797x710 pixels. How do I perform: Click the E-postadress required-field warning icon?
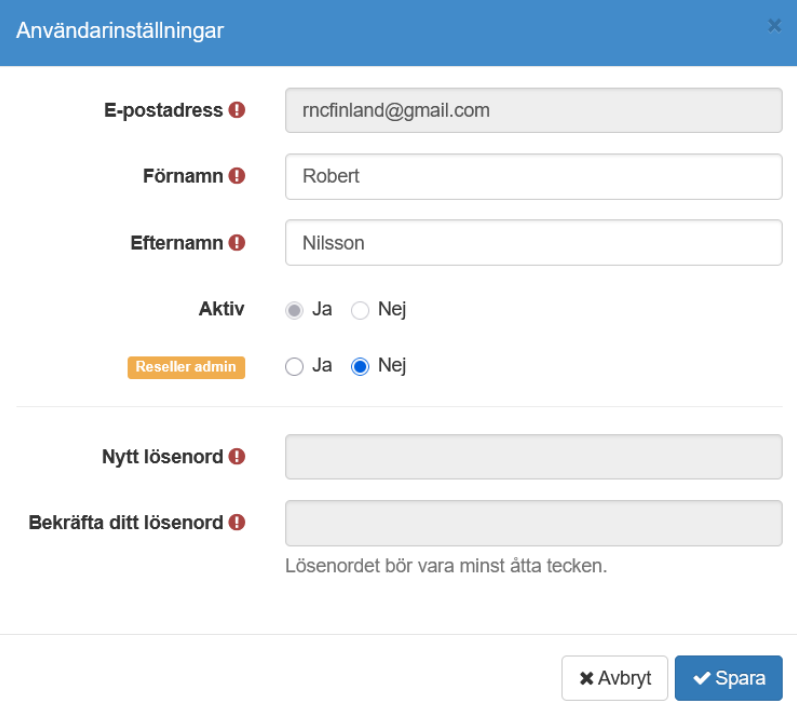[237, 110]
